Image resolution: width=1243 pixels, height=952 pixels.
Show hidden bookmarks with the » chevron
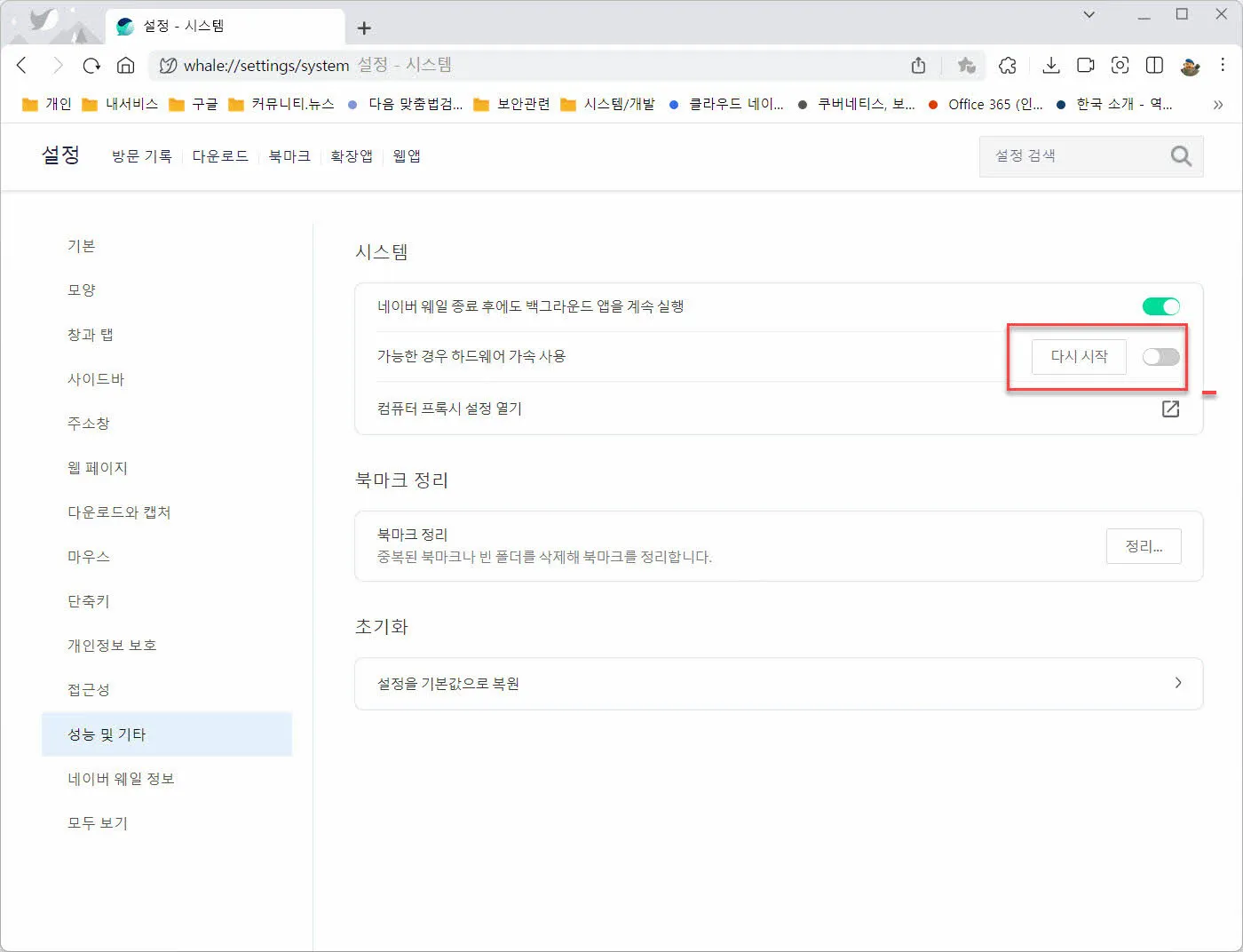1217,104
